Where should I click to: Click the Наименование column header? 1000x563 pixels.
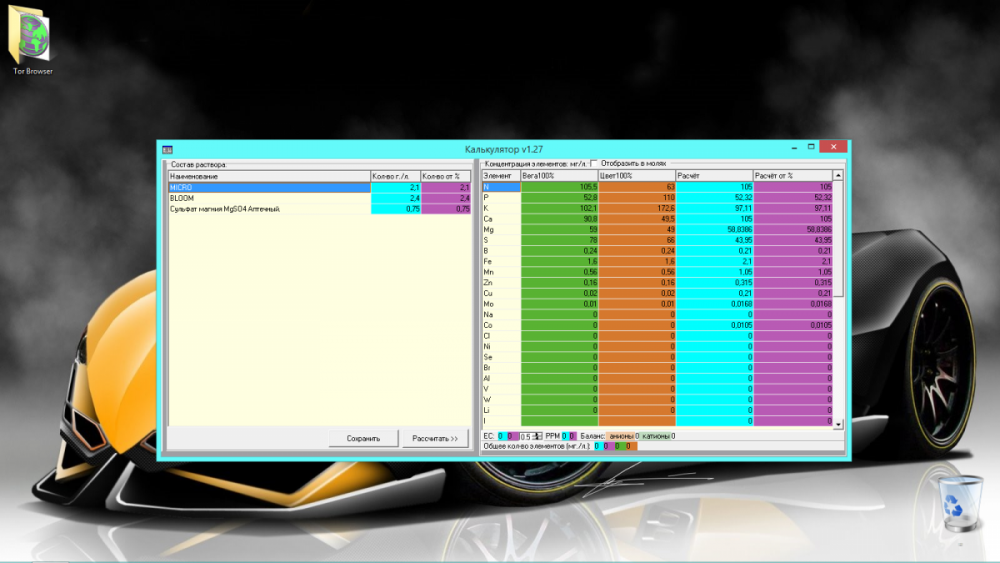pos(268,176)
